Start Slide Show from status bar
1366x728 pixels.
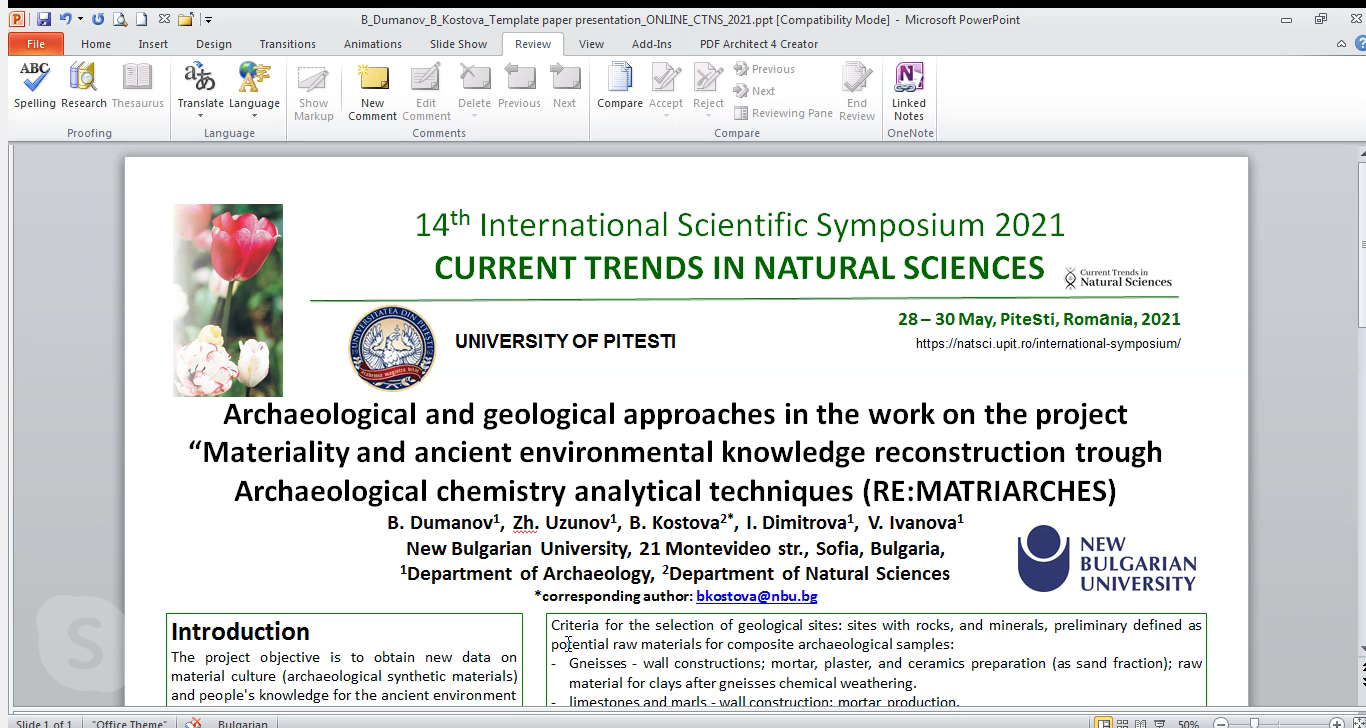coord(1159,723)
